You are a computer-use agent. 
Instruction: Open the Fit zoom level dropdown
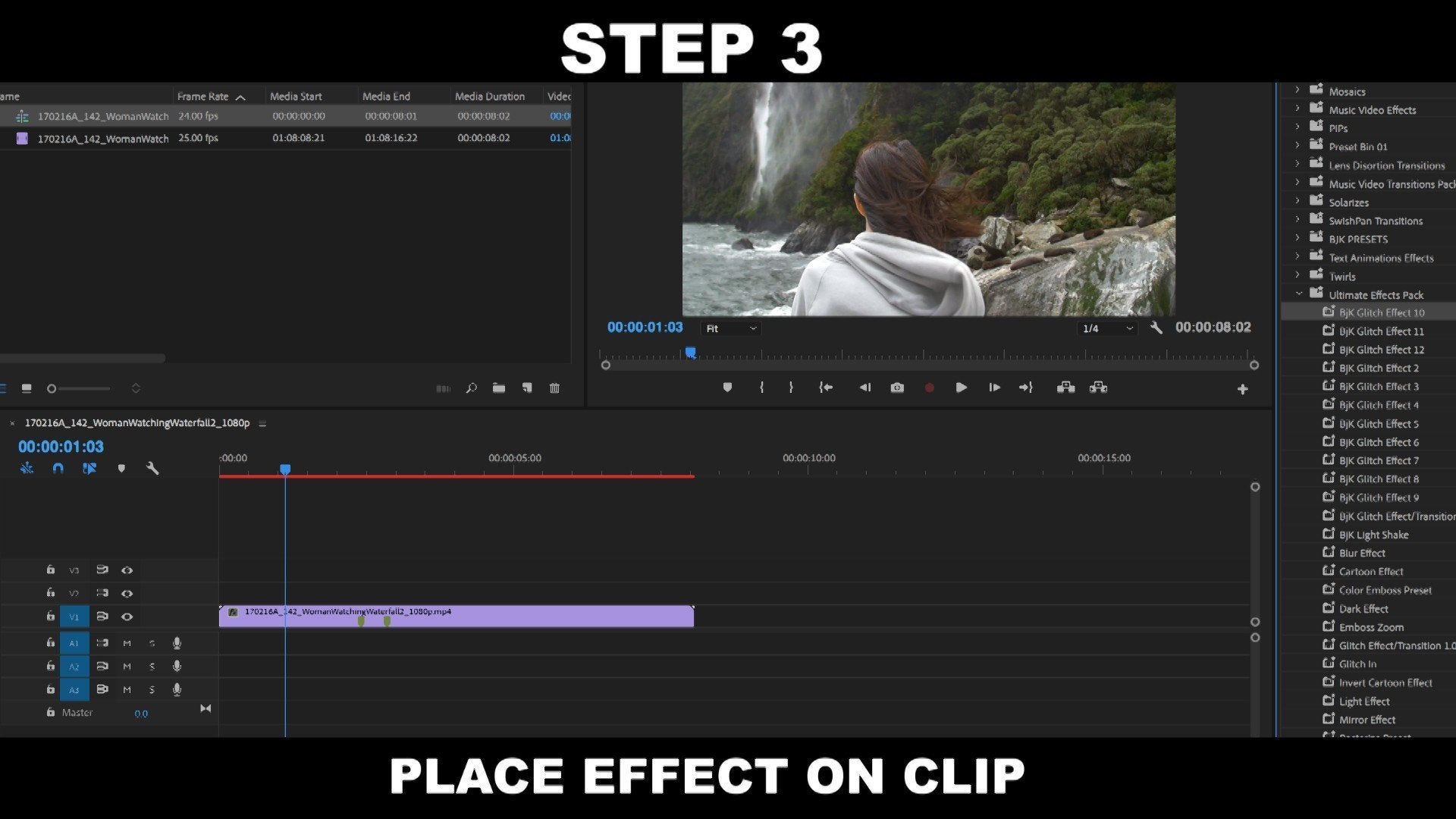(x=731, y=328)
